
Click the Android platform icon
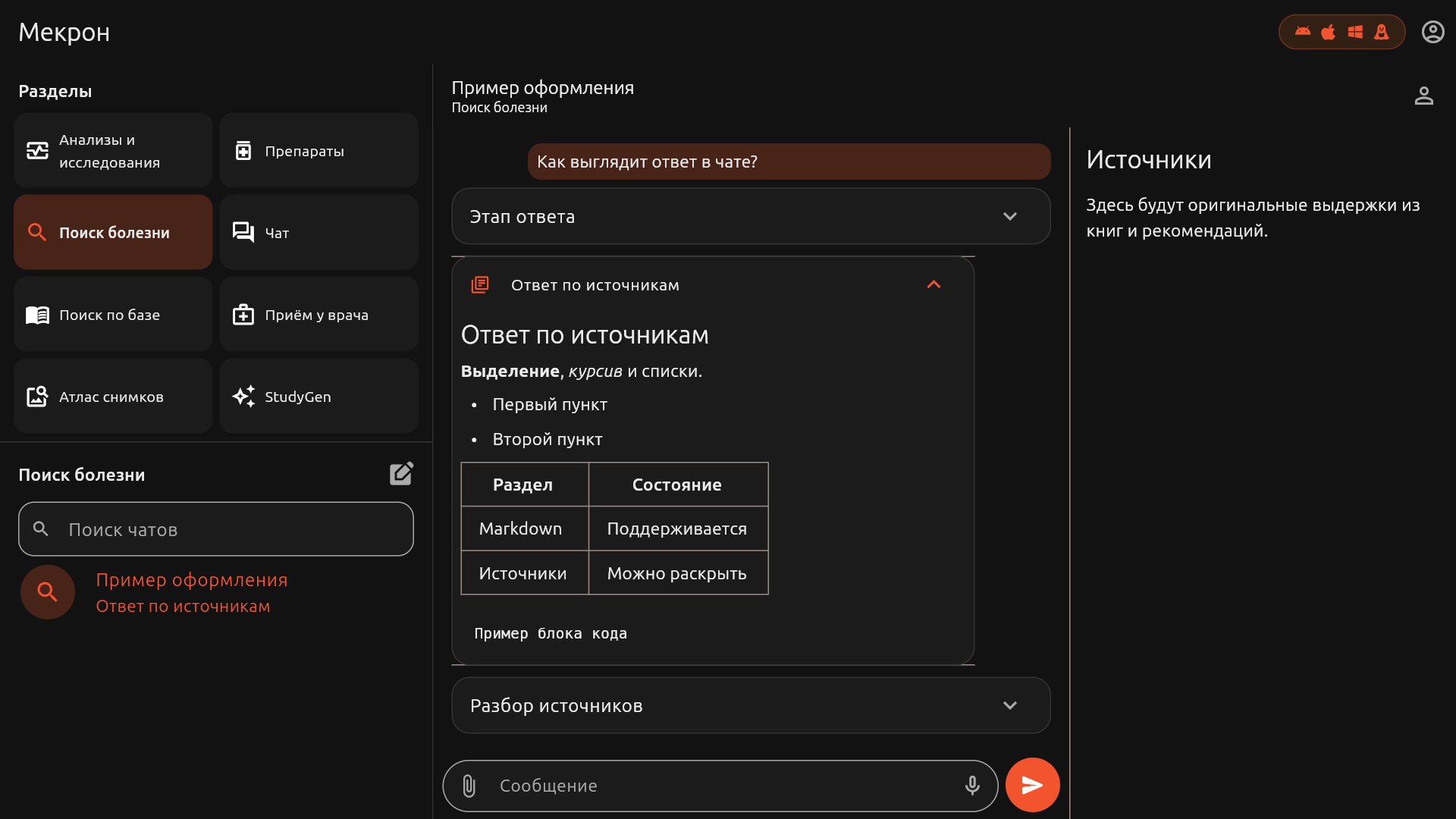pyautogui.click(x=1303, y=32)
